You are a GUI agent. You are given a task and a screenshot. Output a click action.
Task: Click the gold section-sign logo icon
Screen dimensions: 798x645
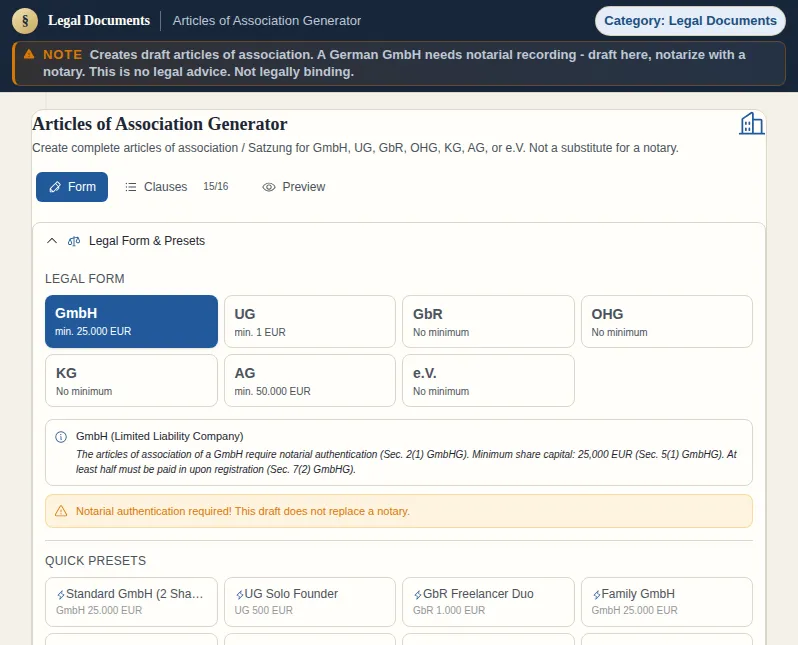(25, 21)
